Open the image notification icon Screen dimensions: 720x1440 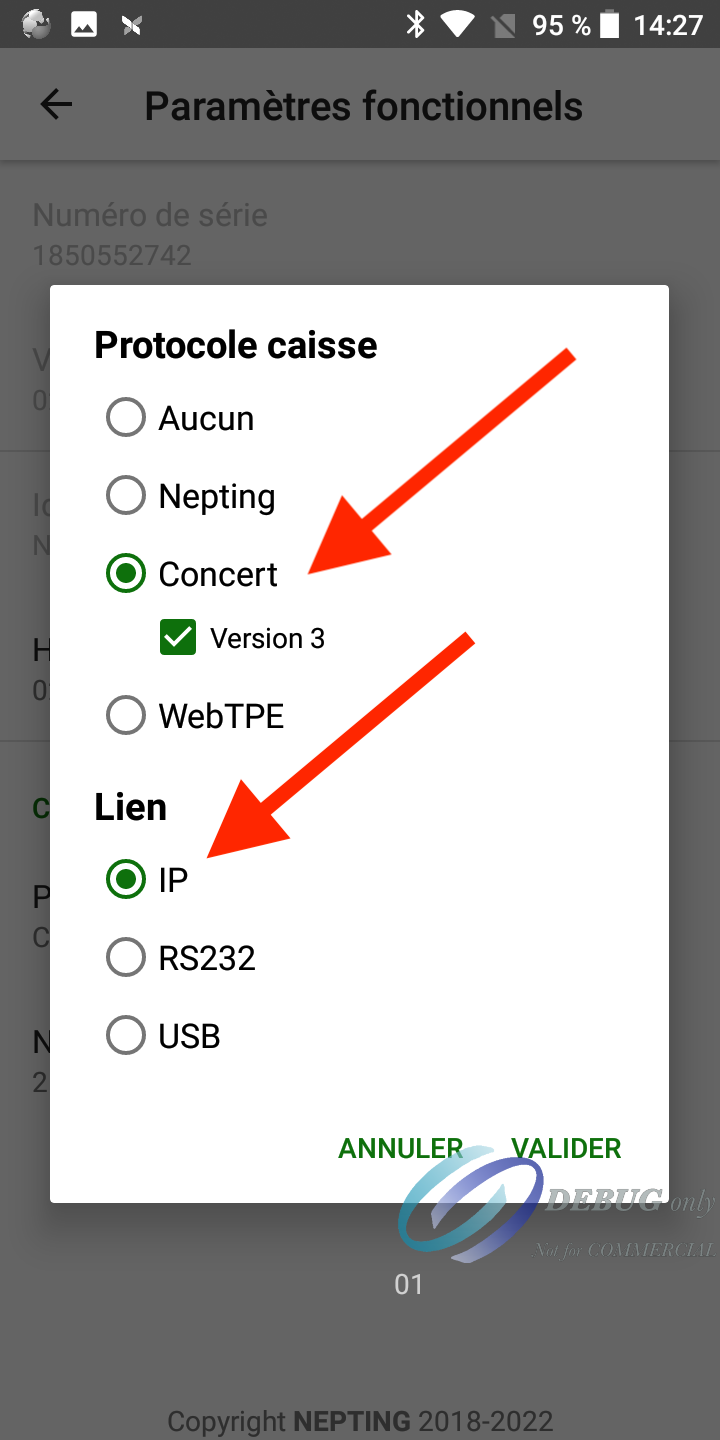coord(84,24)
